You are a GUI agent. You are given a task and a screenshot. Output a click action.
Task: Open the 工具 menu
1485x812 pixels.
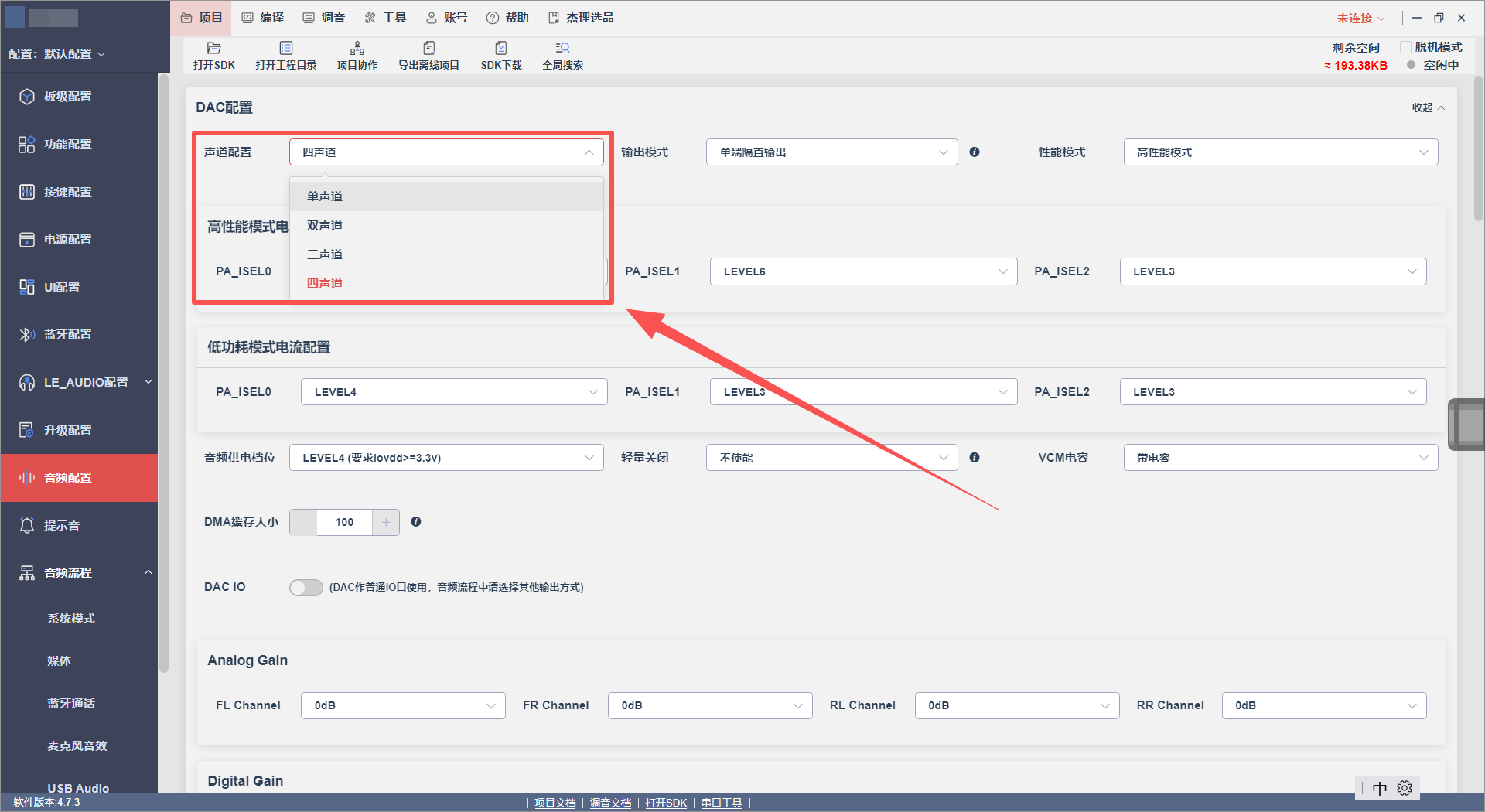[x=385, y=18]
